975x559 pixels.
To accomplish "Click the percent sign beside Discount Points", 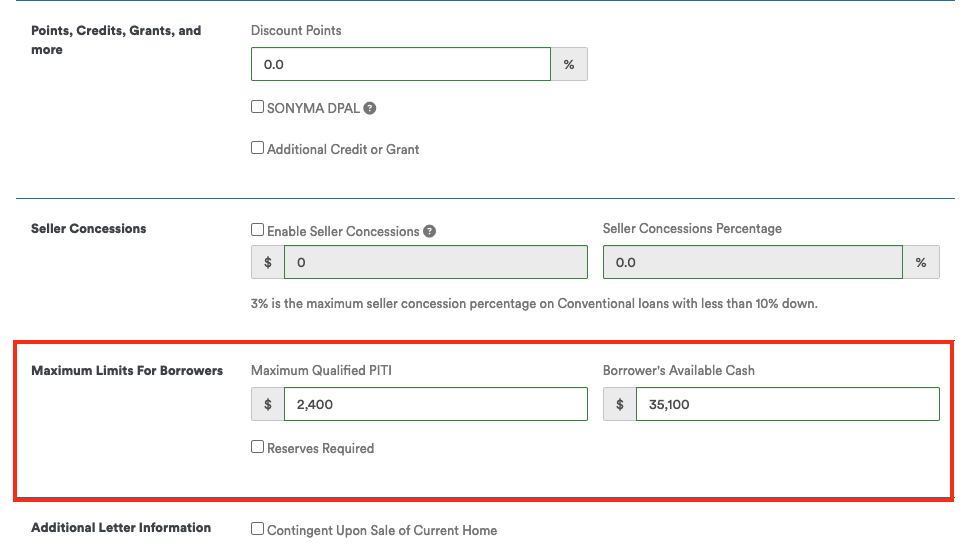I will [569, 64].
